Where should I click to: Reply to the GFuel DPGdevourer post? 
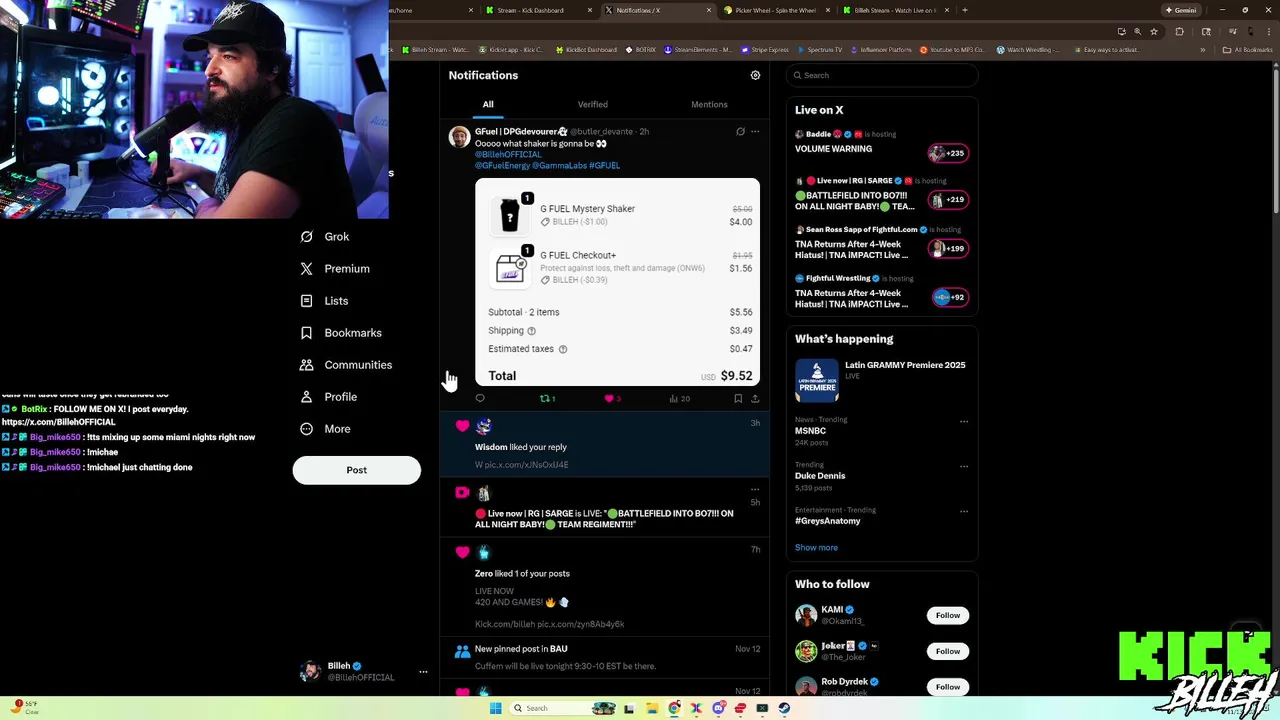pyautogui.click(x=480, y=398)
